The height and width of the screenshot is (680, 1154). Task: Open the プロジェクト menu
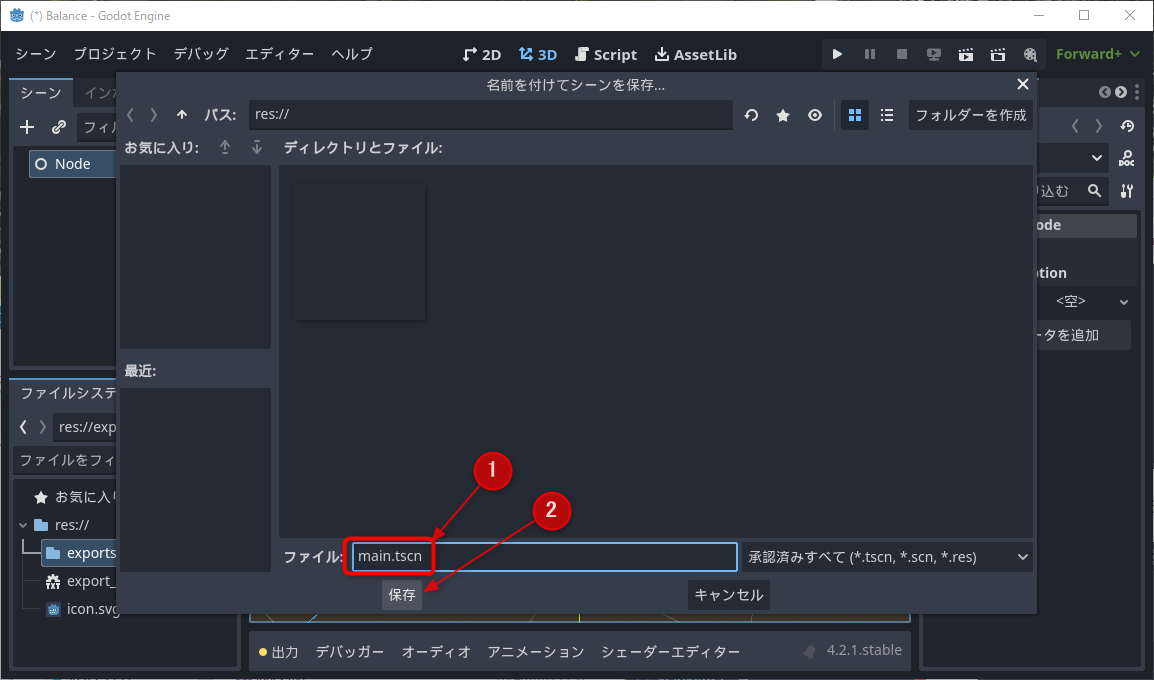click(115, 54)
